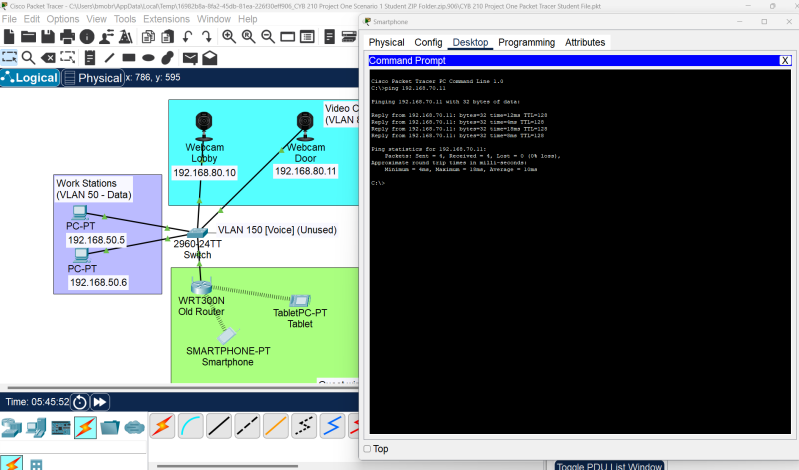Image resolution: width=799 pixels, height=470 pixels.
Task: Open the Options menu
Action: (63, 19)
